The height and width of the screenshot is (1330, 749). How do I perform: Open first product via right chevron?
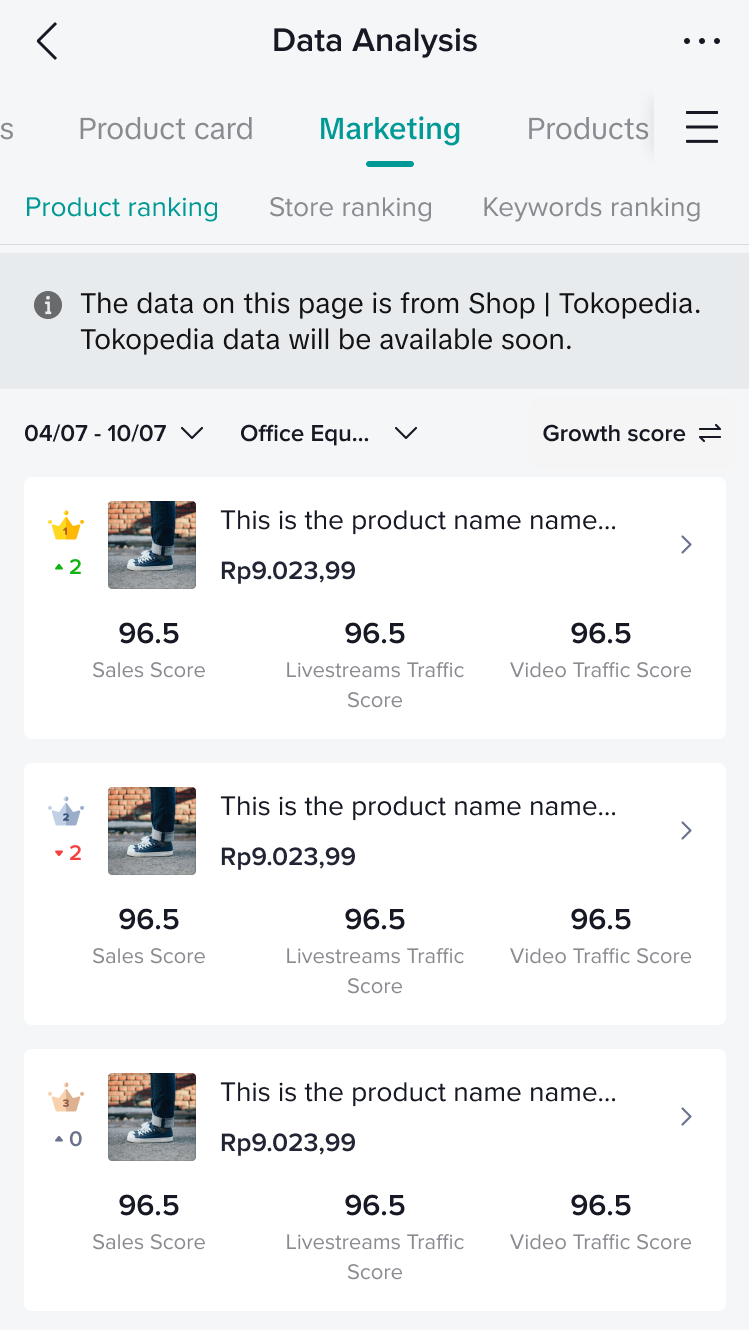coord(686,545)
